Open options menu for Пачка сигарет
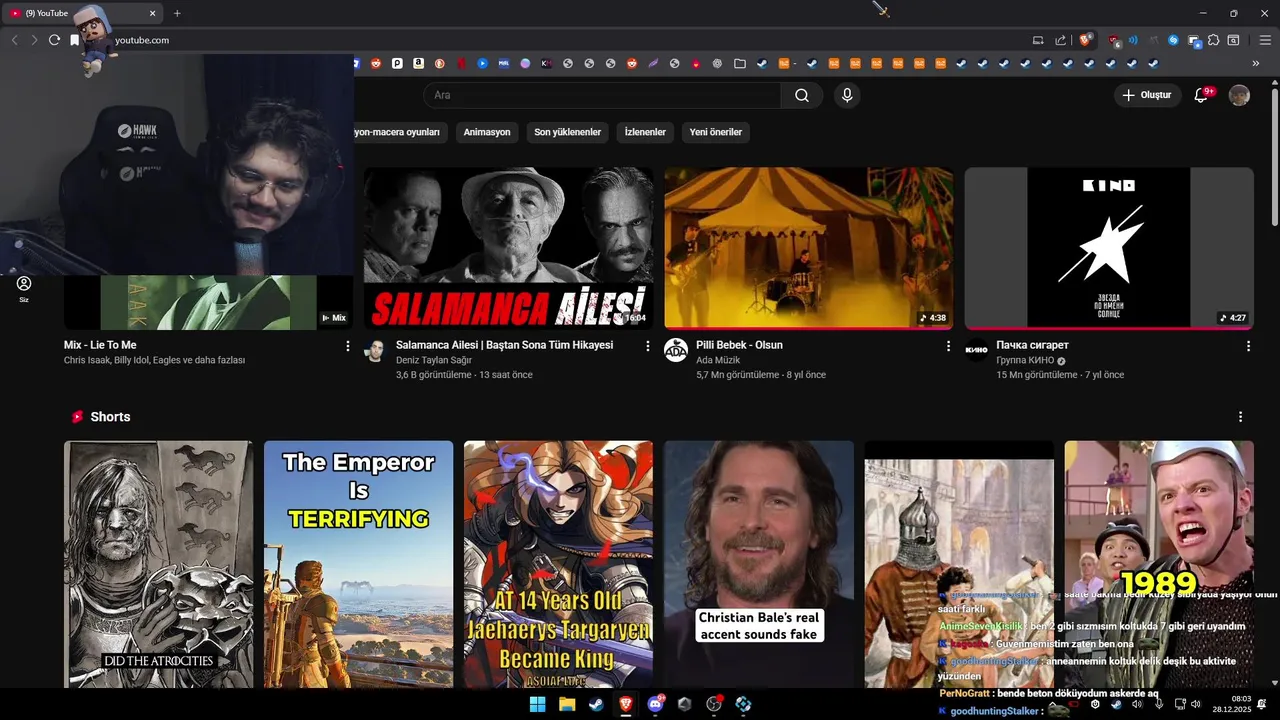This screenshot has height=720, width=1280. pos(1248,346)
